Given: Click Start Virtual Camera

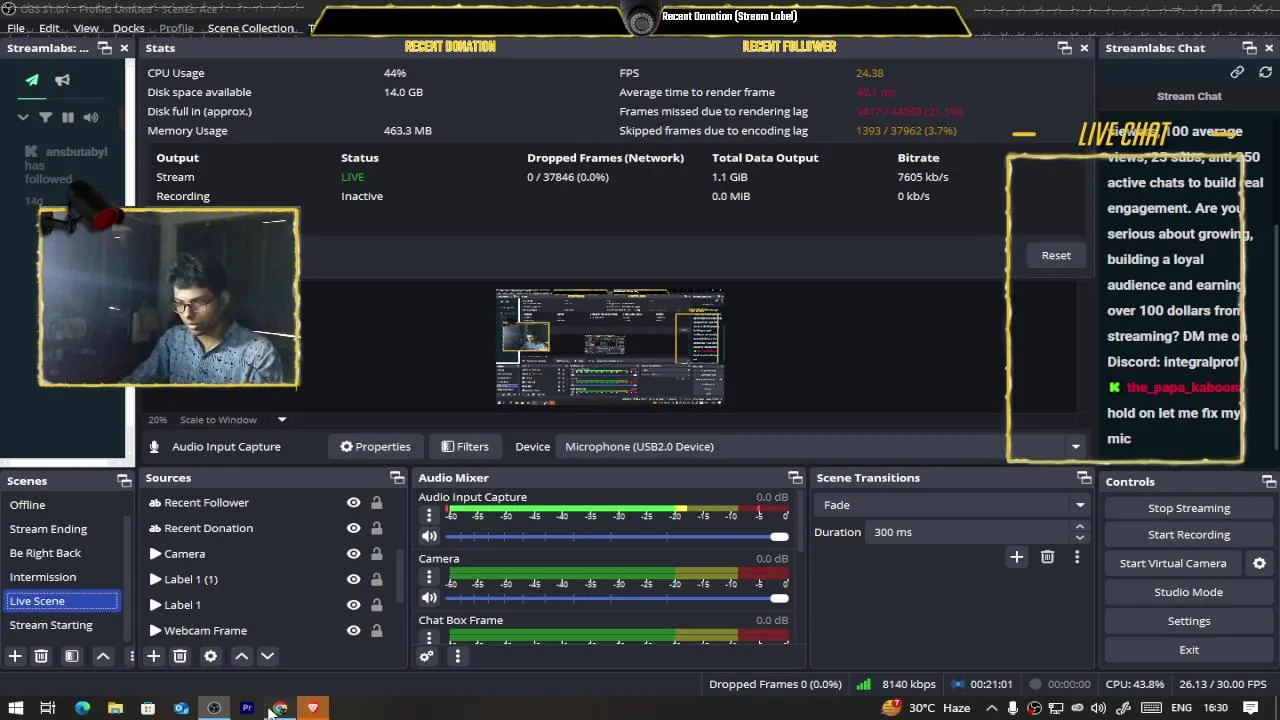Looking at the screenshot, I should 1173,563.
